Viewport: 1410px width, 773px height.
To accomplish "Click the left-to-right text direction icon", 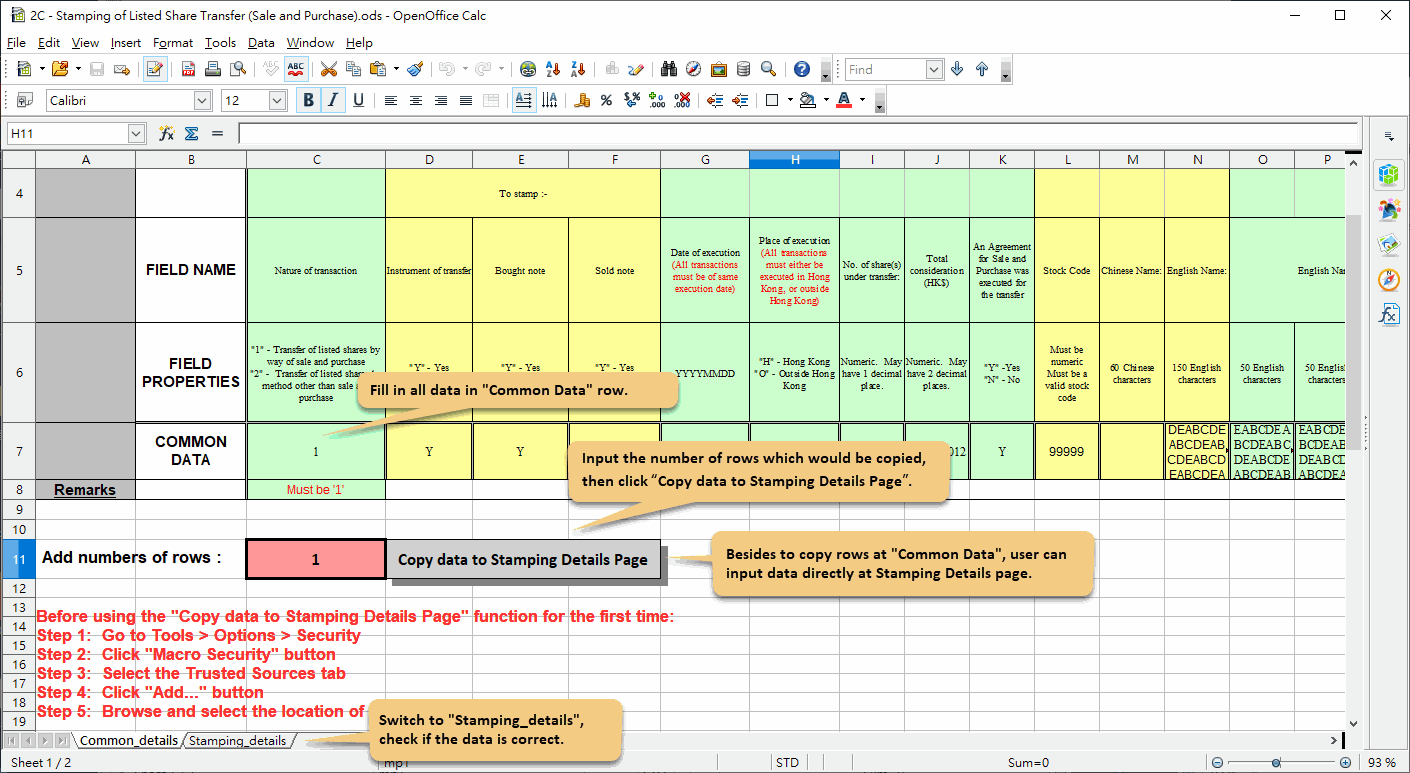I will pyautogui.click(x=524, y=100).
